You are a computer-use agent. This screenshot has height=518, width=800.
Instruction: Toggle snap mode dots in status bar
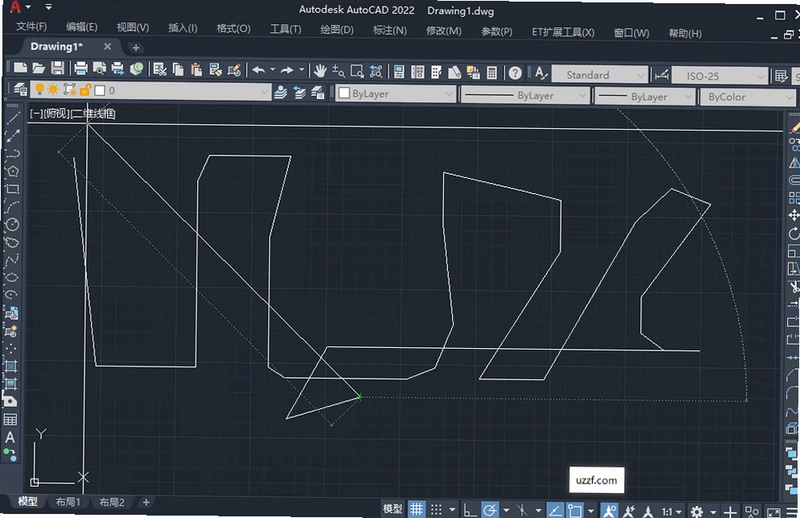tap(436, 509)
